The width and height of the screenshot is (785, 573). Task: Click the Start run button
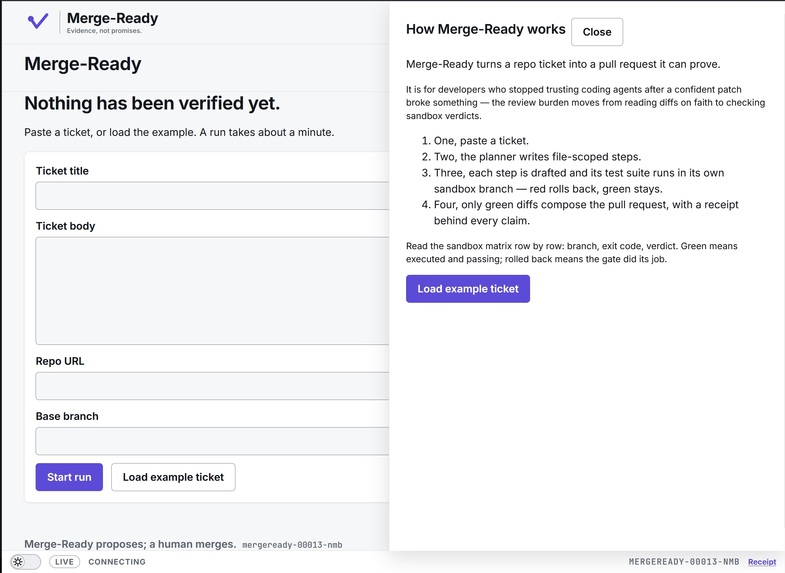click(x=69, y=477)
